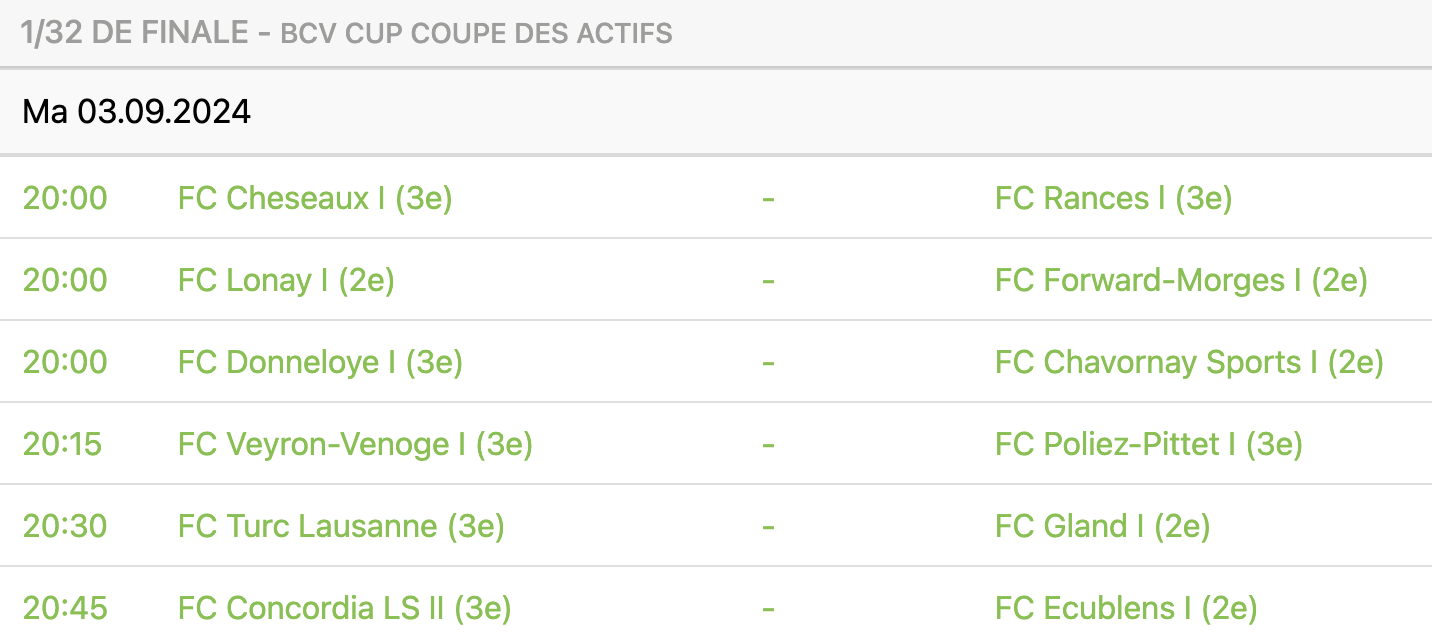
Task: Select FC Forward-Morges I (2e) team
Action: tap(1181, 280)
